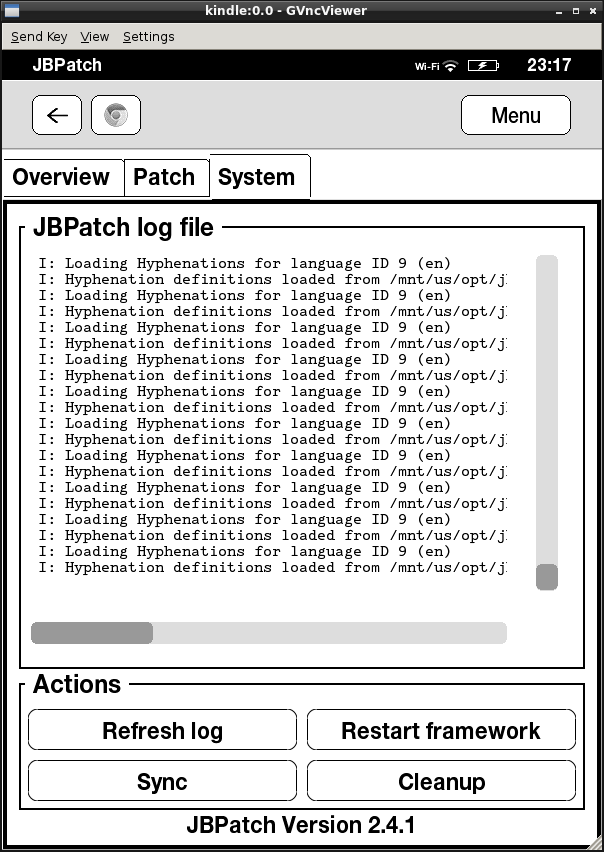Open the View menu
This screenshot has width=604, height=852.
pyautogui.click(x=95, y=37)
